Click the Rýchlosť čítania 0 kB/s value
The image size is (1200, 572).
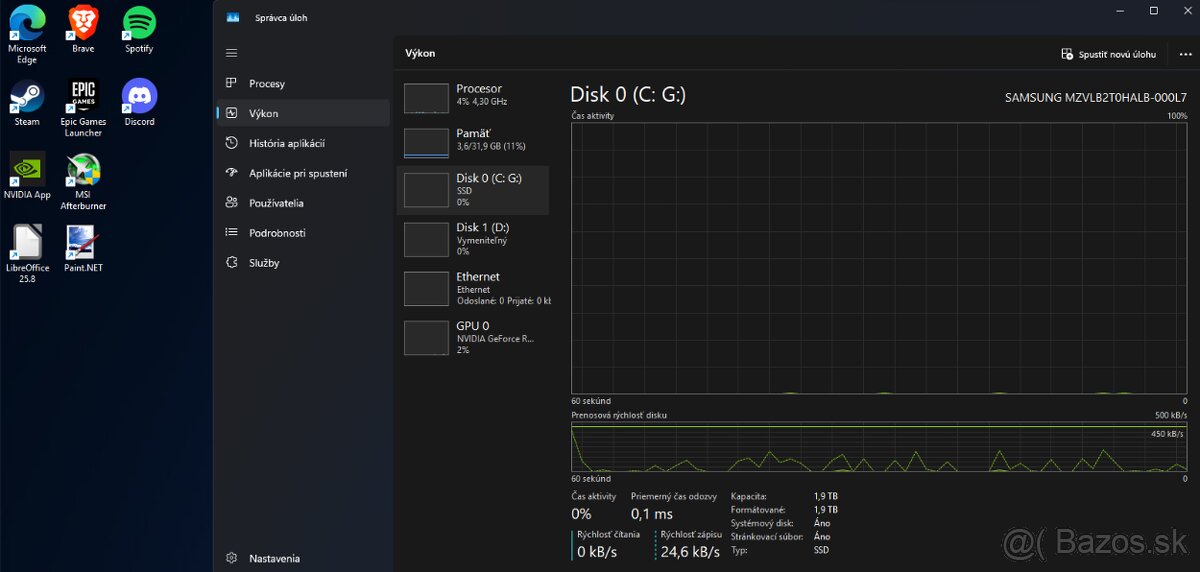[596, 552]
